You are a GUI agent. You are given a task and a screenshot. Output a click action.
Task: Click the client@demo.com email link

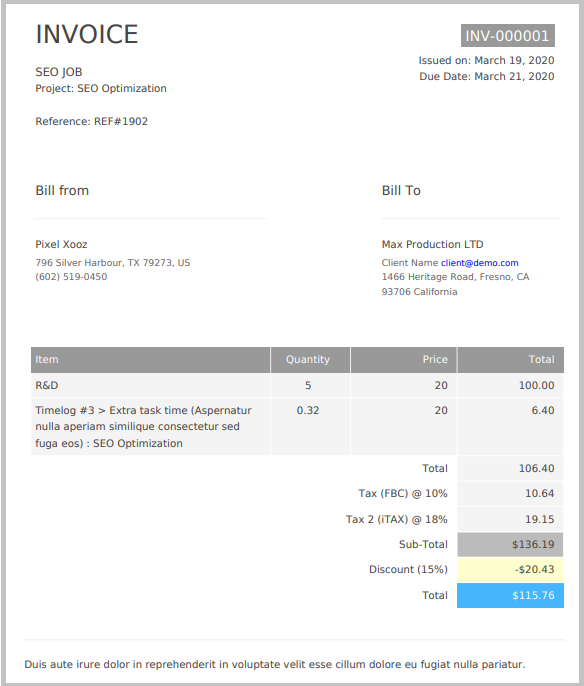point(479,263)
